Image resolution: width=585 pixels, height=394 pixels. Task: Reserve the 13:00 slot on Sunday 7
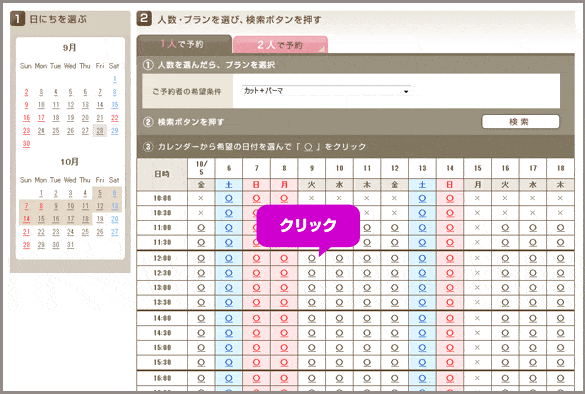pyautogui.click(x=256, y=288)
